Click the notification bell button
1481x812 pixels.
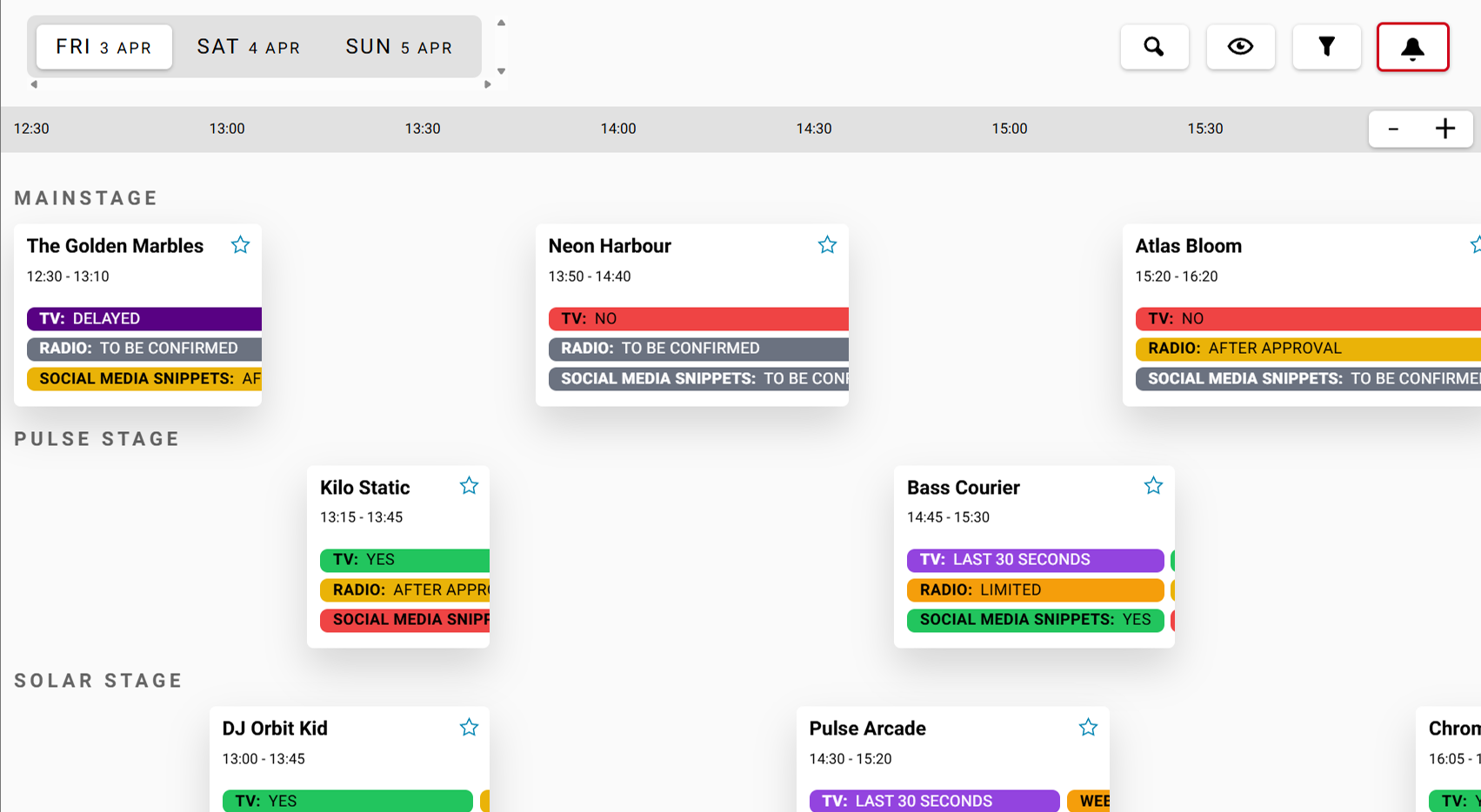click(x=1412, y=47)
